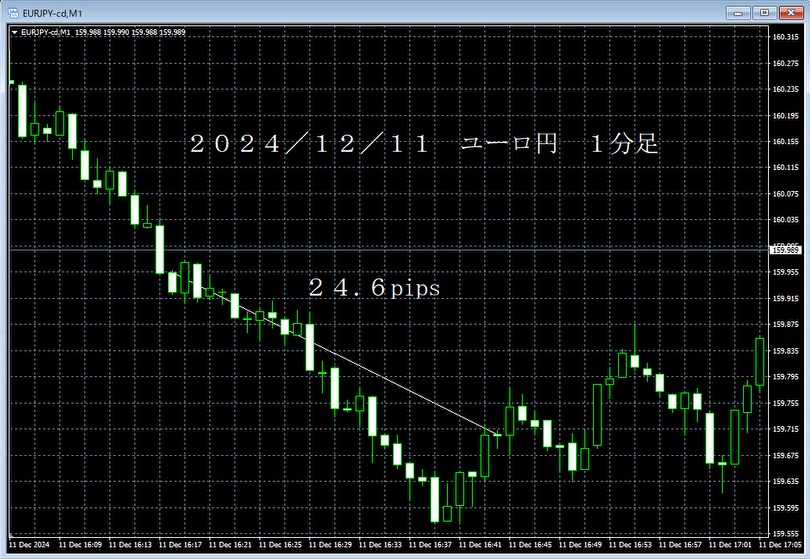Click the '11 Dec 16:21' time axis label
Screen dimensions: 810x559
click(x=230, y=545)
